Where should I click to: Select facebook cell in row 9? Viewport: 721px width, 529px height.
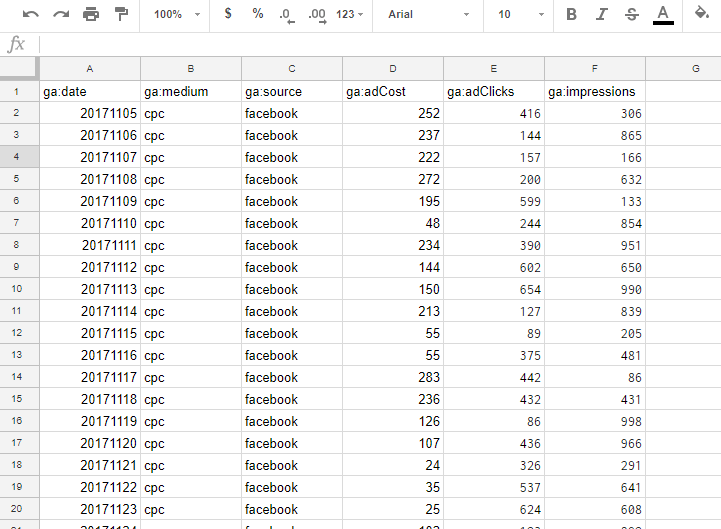tap(292, 267)
